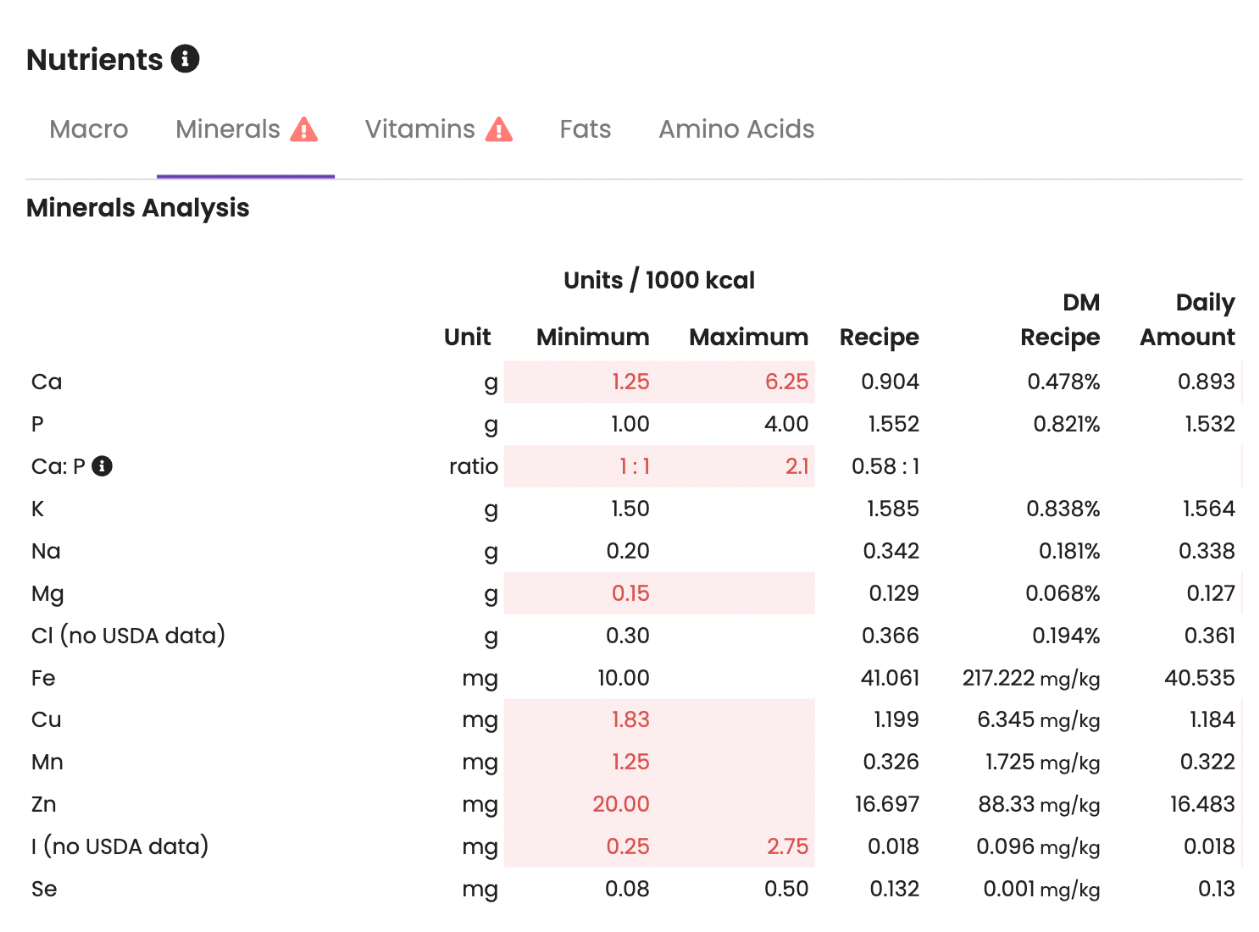
Task: Click the info icon beside Nutrients heading
Action: tap(185, 59)
